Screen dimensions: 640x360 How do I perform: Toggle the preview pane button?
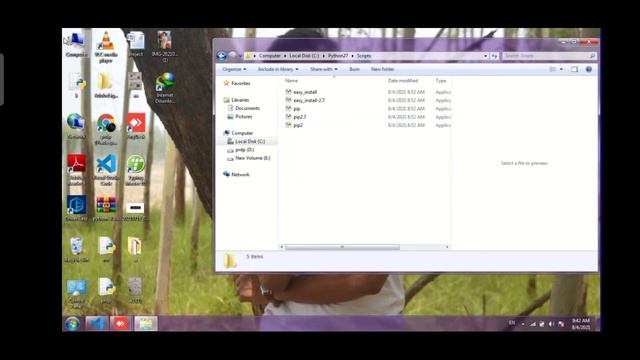574,69
